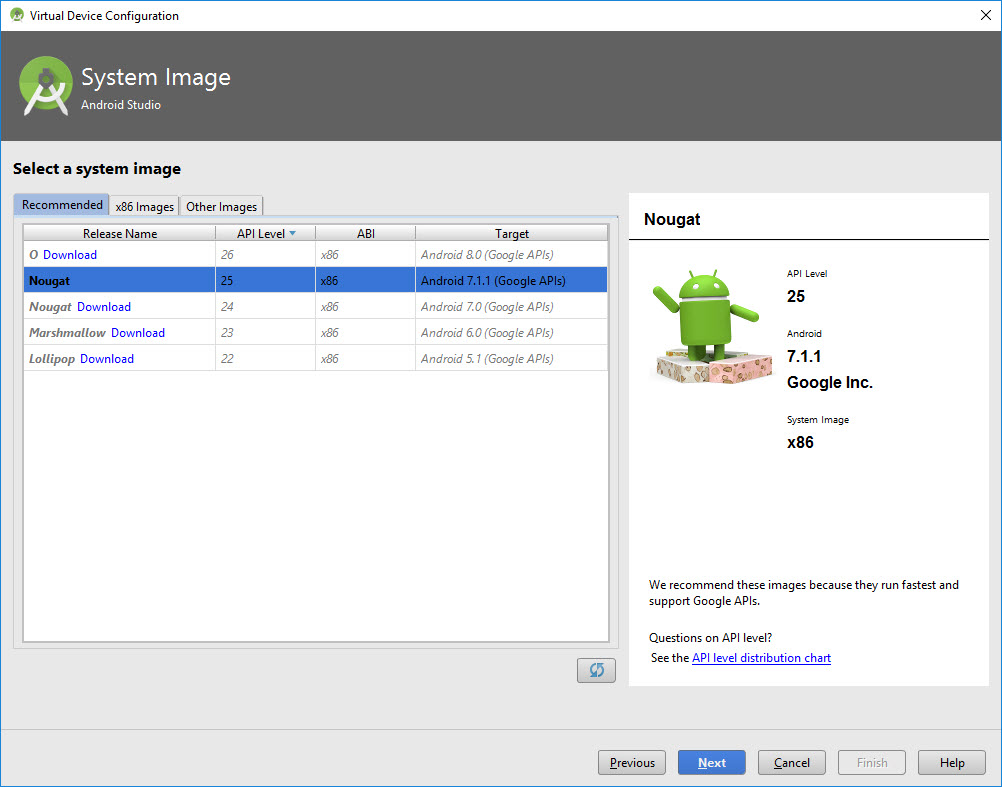Go back with the Previous button
This screenshot has width=1002, height=787.
pos(632,763)
